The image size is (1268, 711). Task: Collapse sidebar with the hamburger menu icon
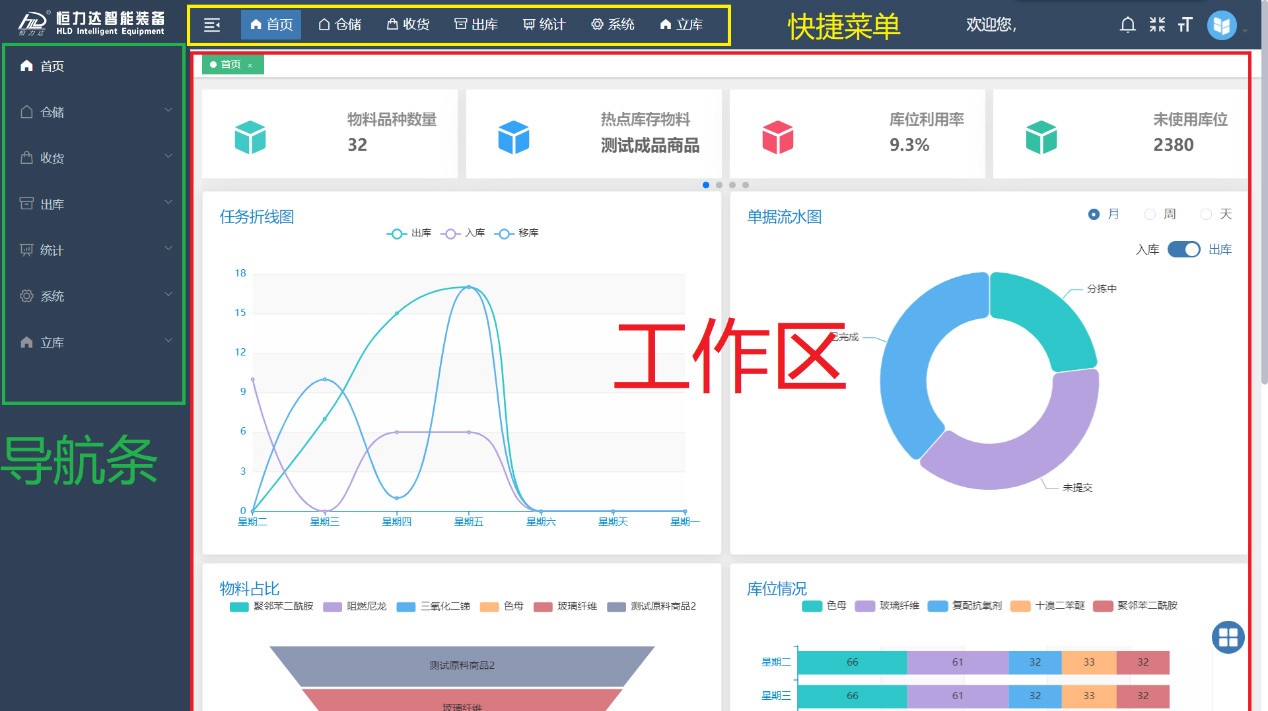coord(212,25)
